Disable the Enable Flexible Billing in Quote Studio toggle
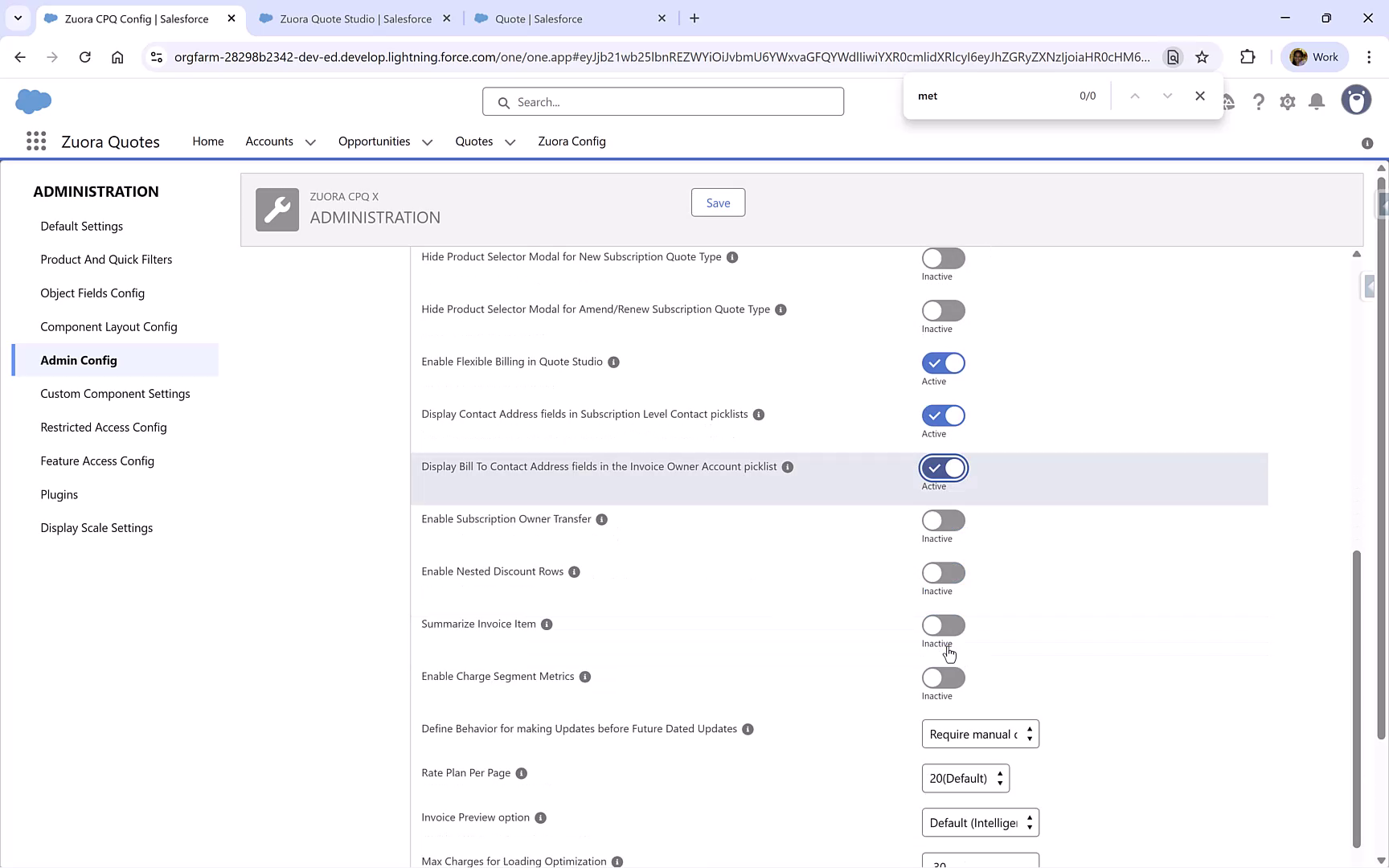This screenshot has height=868, width=1389. click(x=943, y=362)
